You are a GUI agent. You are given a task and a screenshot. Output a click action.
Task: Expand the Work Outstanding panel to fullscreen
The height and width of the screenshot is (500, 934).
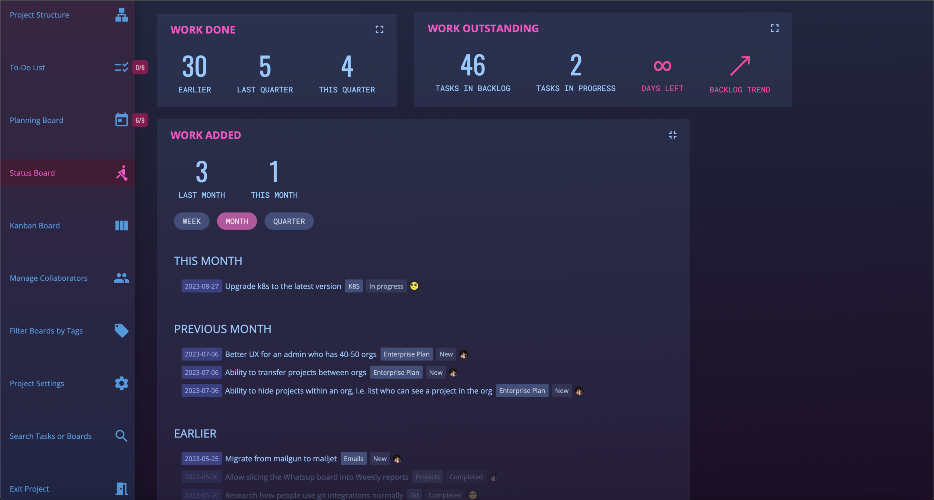(774, 28)
